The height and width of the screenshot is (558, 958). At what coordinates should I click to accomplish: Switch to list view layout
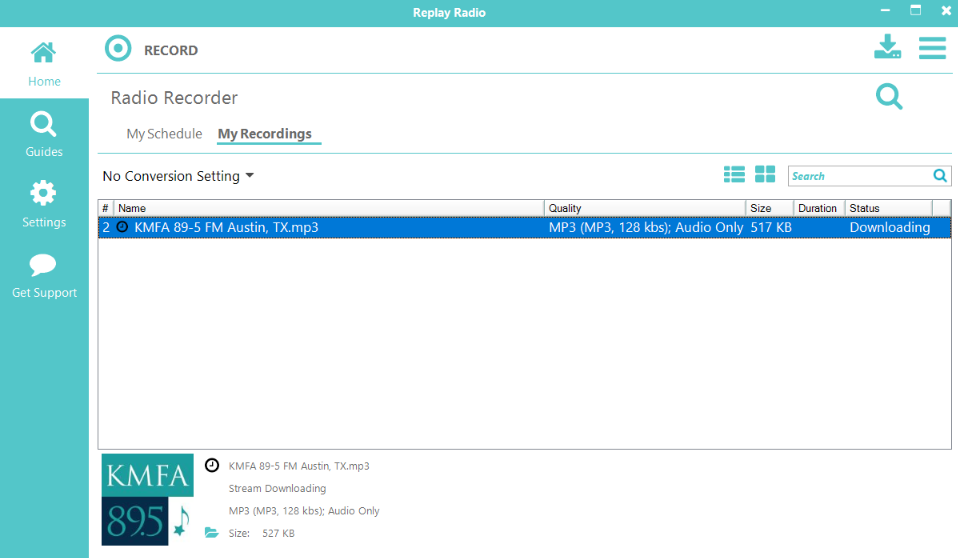coord(734,175)
